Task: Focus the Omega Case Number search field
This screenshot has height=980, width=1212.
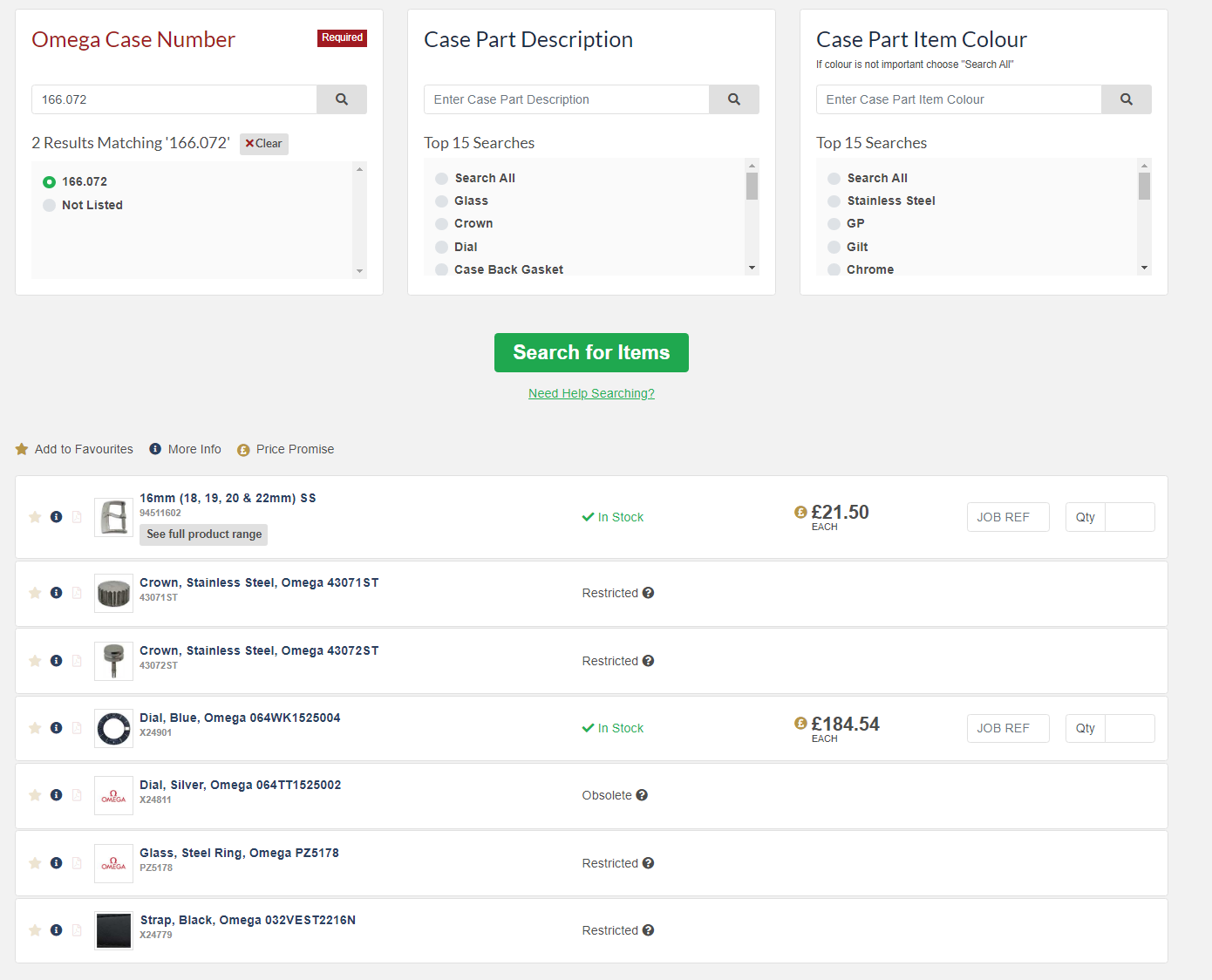Action: point(174,99)
